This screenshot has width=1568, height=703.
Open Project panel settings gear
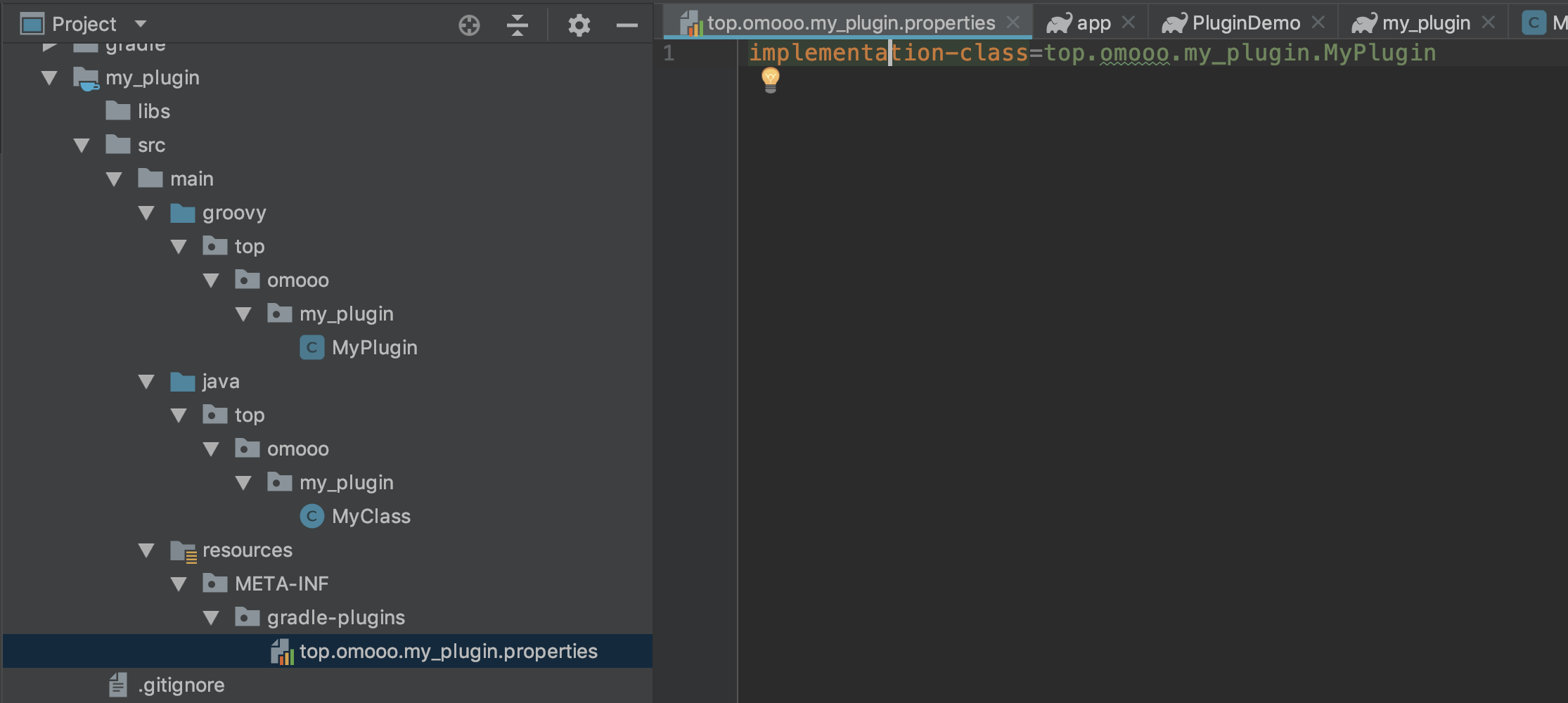point(579,25)
